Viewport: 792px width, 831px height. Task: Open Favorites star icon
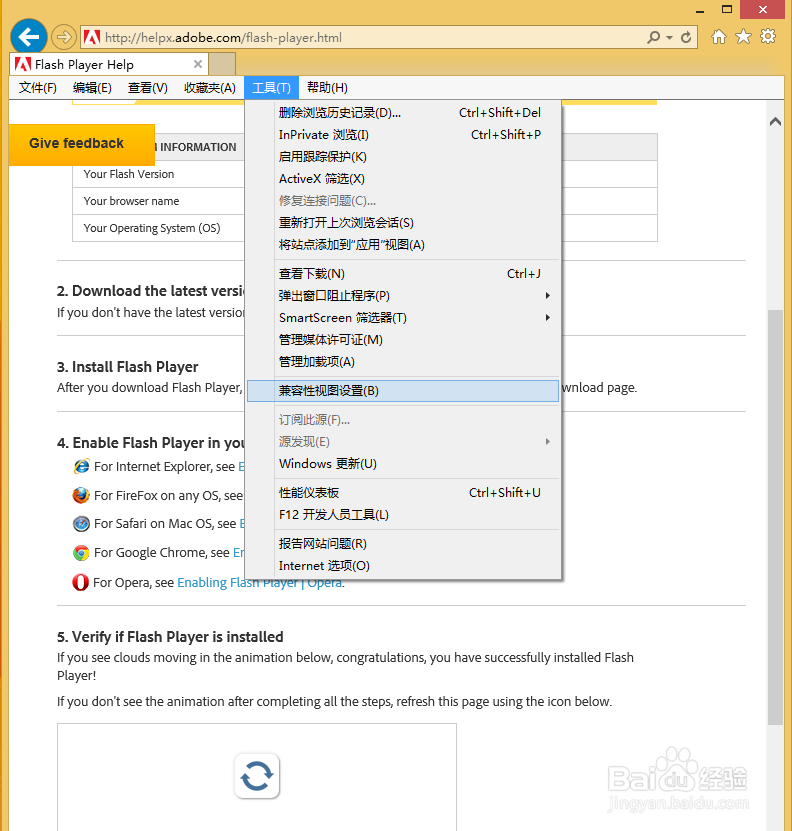pos(743,37)
